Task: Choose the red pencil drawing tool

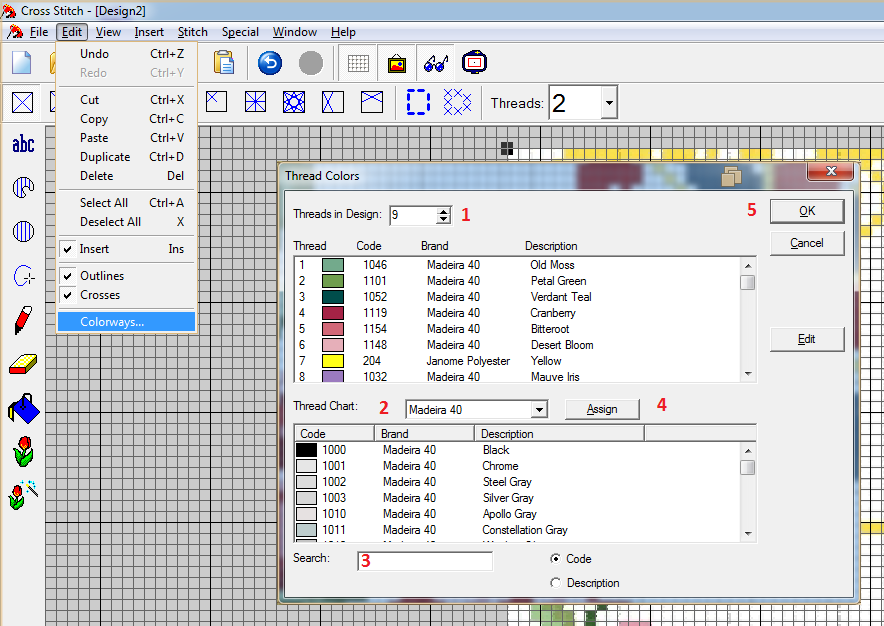Action: 23,320
